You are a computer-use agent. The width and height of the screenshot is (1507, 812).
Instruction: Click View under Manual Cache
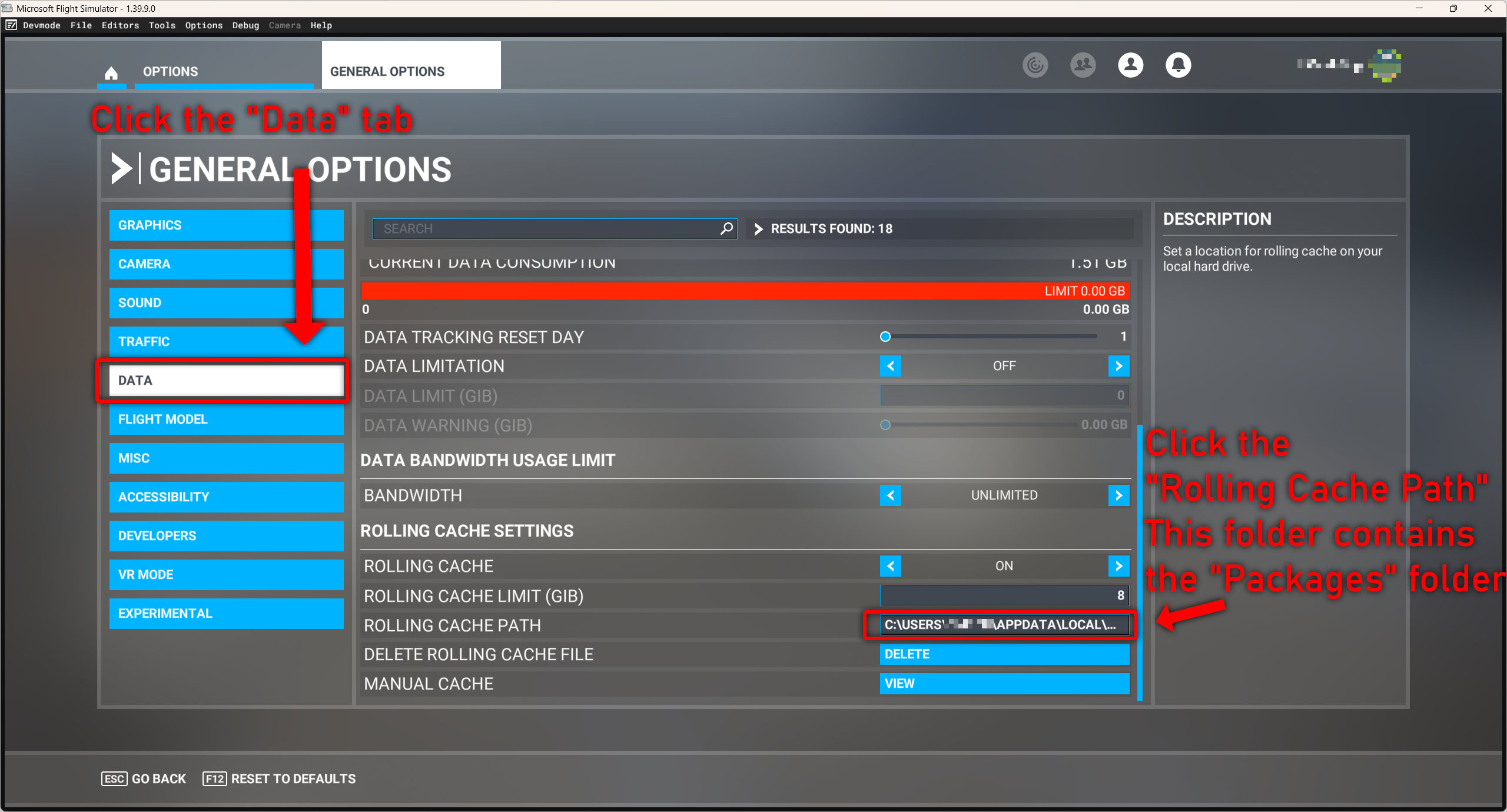point(1004,683)
